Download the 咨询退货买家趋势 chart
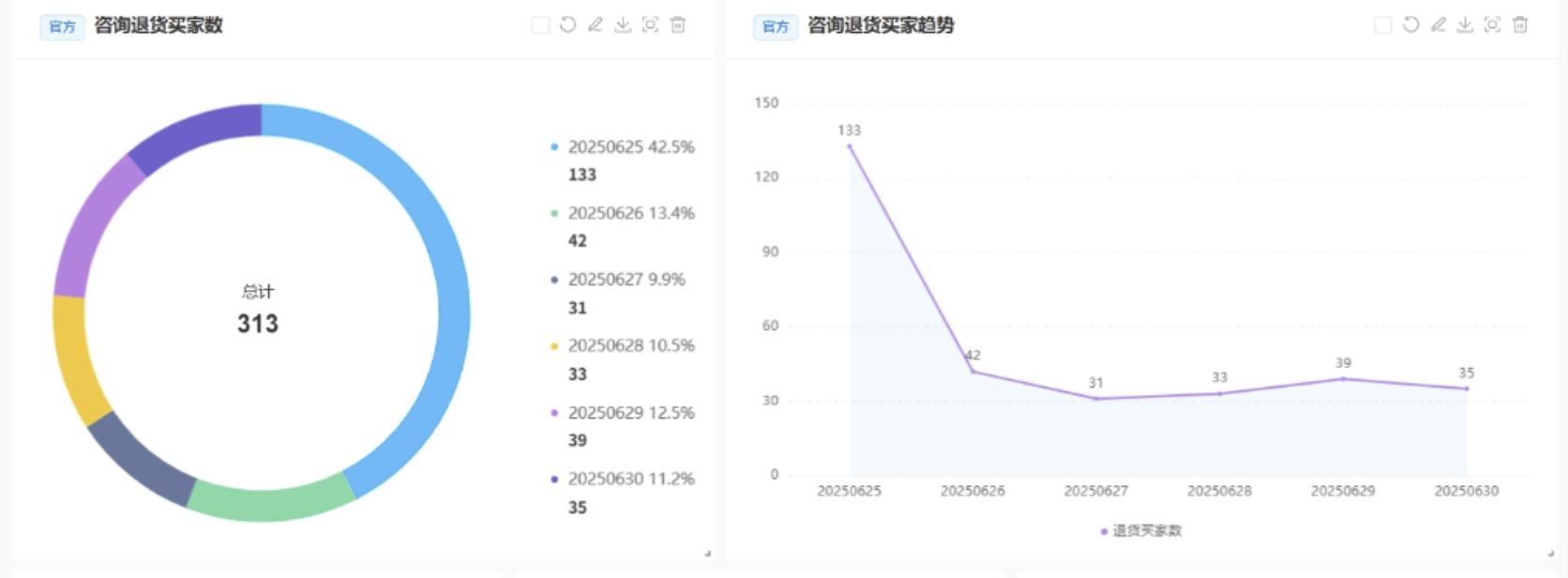The height and width of the screenshot is (578, 1568). pos(1465,25)
